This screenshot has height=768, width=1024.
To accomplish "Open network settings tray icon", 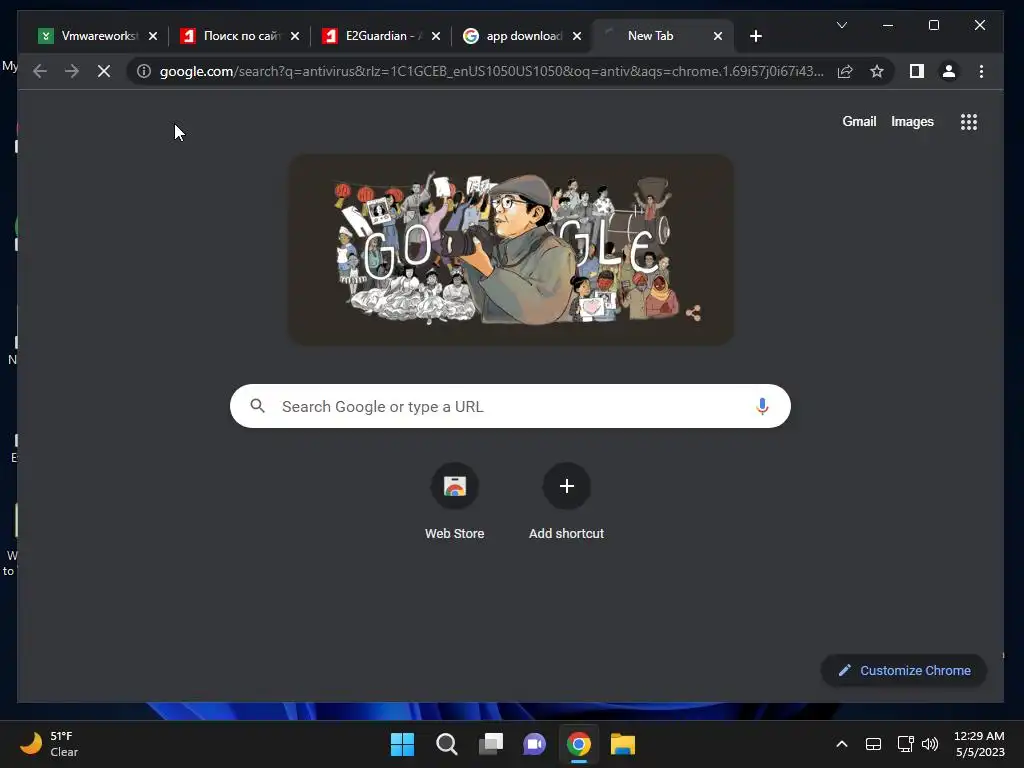I will coord(905,744).
